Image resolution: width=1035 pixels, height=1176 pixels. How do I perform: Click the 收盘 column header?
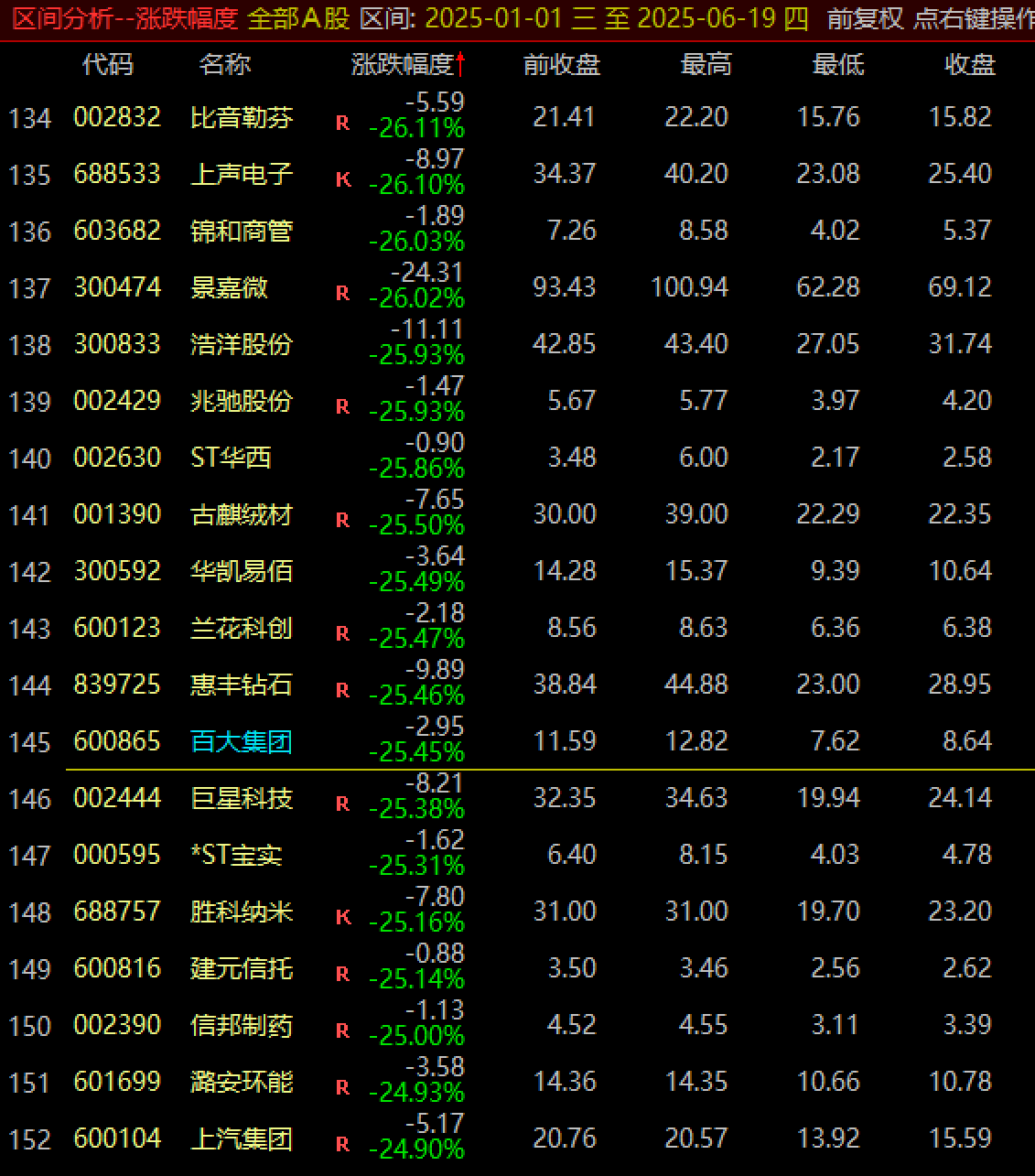(x=970, y=64)
